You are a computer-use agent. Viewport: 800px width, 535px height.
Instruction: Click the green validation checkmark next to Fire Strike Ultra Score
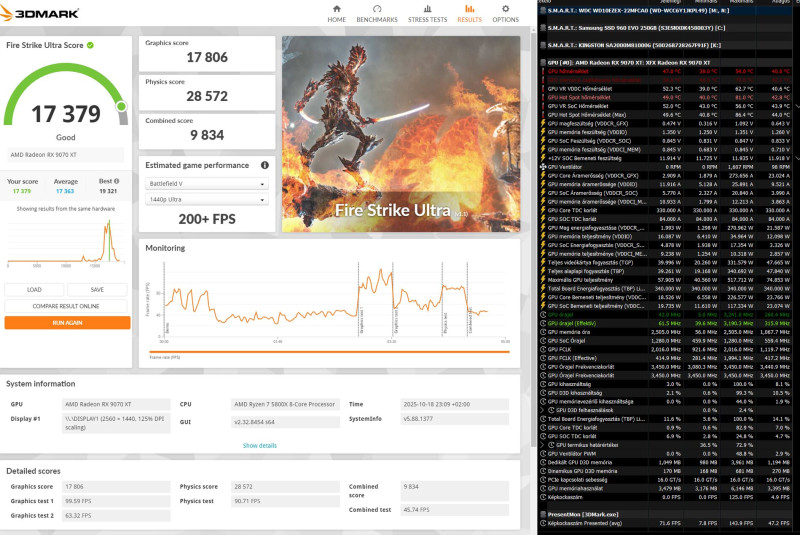coord(90,45)
